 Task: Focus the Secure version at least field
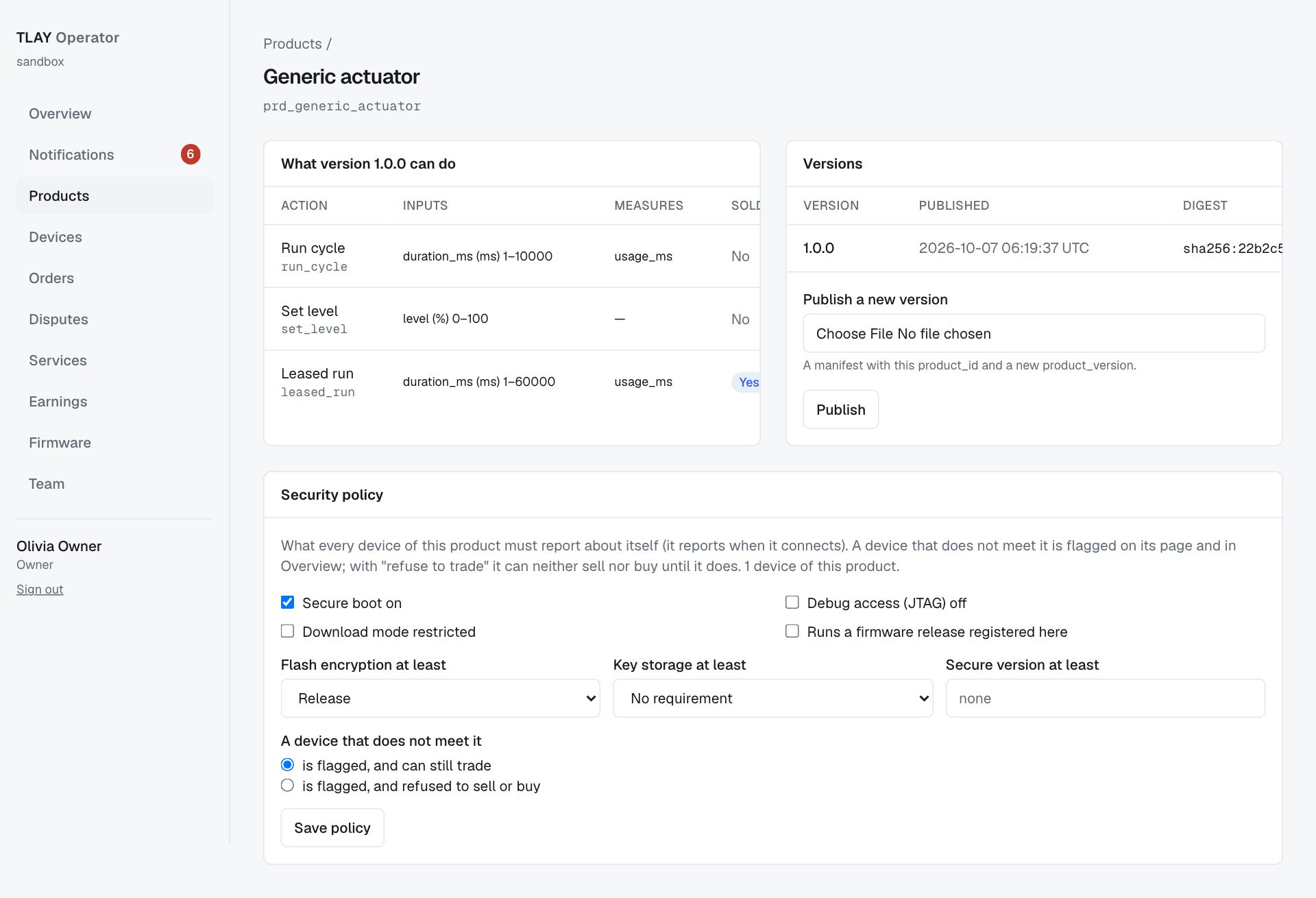pyautogui.click(x=1106, y=699)
